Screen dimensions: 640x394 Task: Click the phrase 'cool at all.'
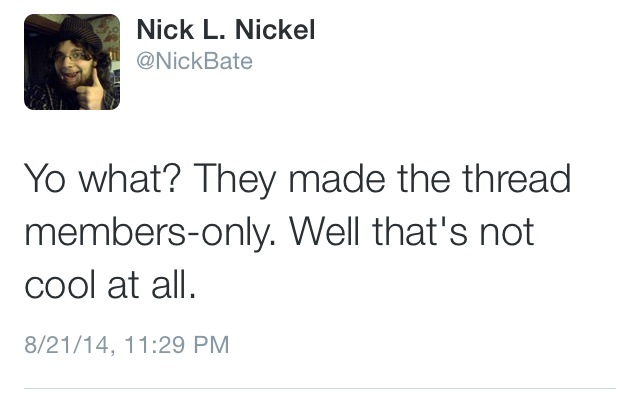coord(110,284)
